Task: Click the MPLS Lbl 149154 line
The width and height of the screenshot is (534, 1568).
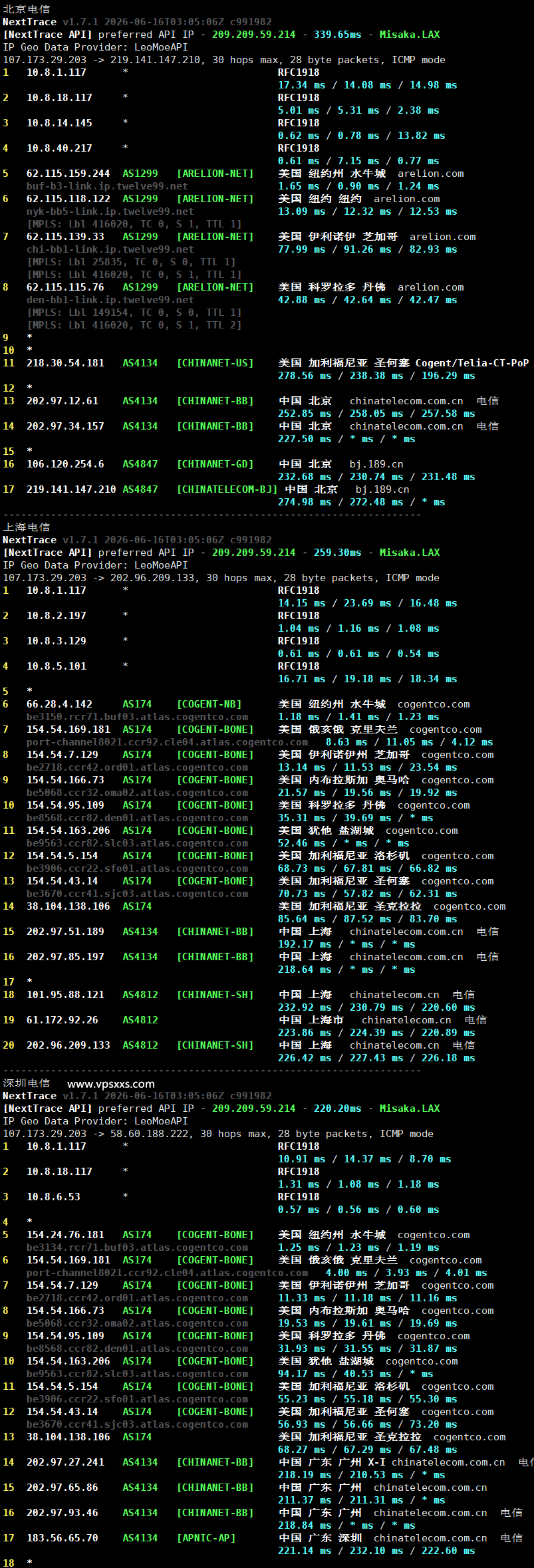Action: (134, 312)
